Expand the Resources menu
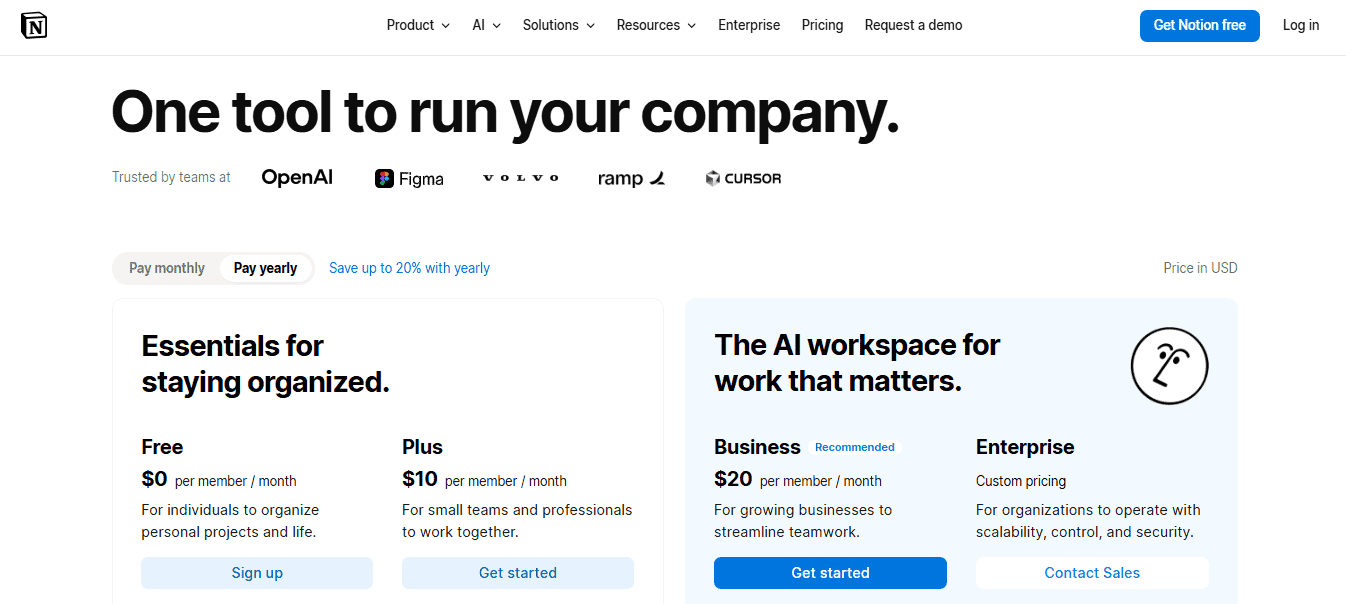 point(655,25)
